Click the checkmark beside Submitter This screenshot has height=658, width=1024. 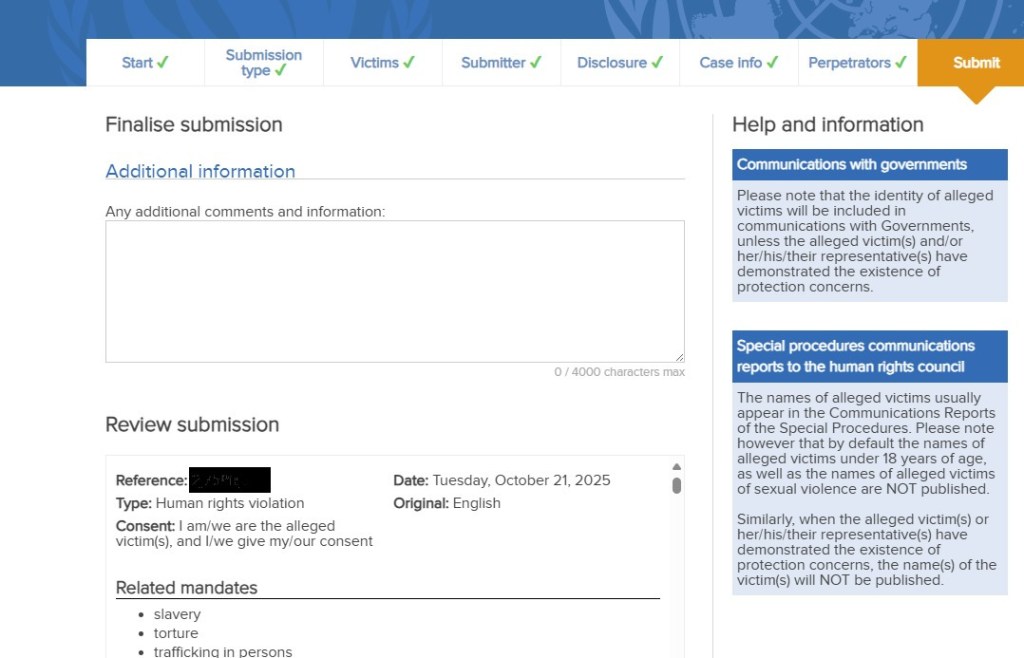click(536, 63)
